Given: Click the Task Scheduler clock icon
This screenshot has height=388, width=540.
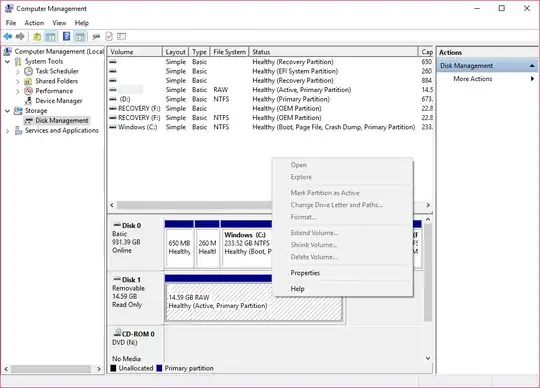Looking at the screenshot, I should coord(28,71).
